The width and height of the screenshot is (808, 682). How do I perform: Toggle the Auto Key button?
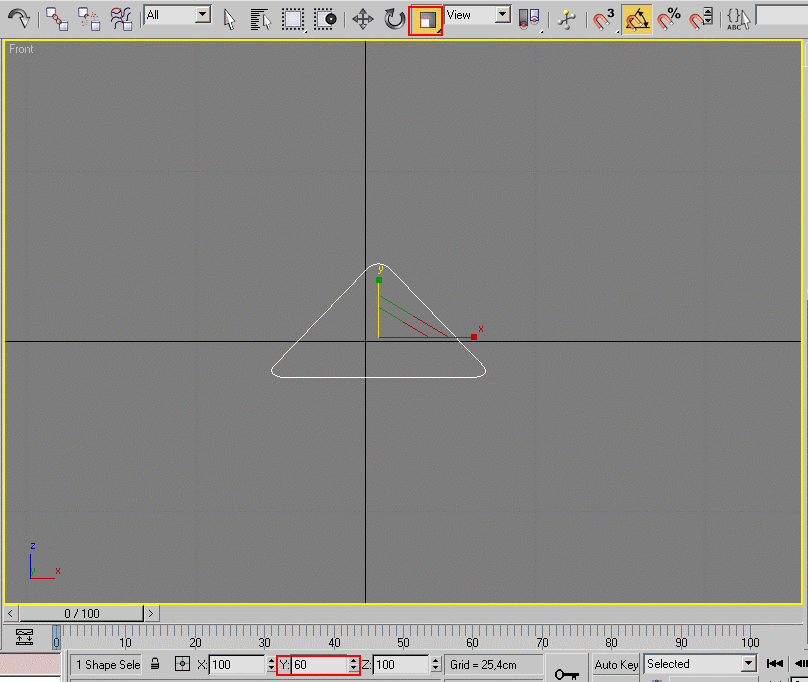coord(616,664)
